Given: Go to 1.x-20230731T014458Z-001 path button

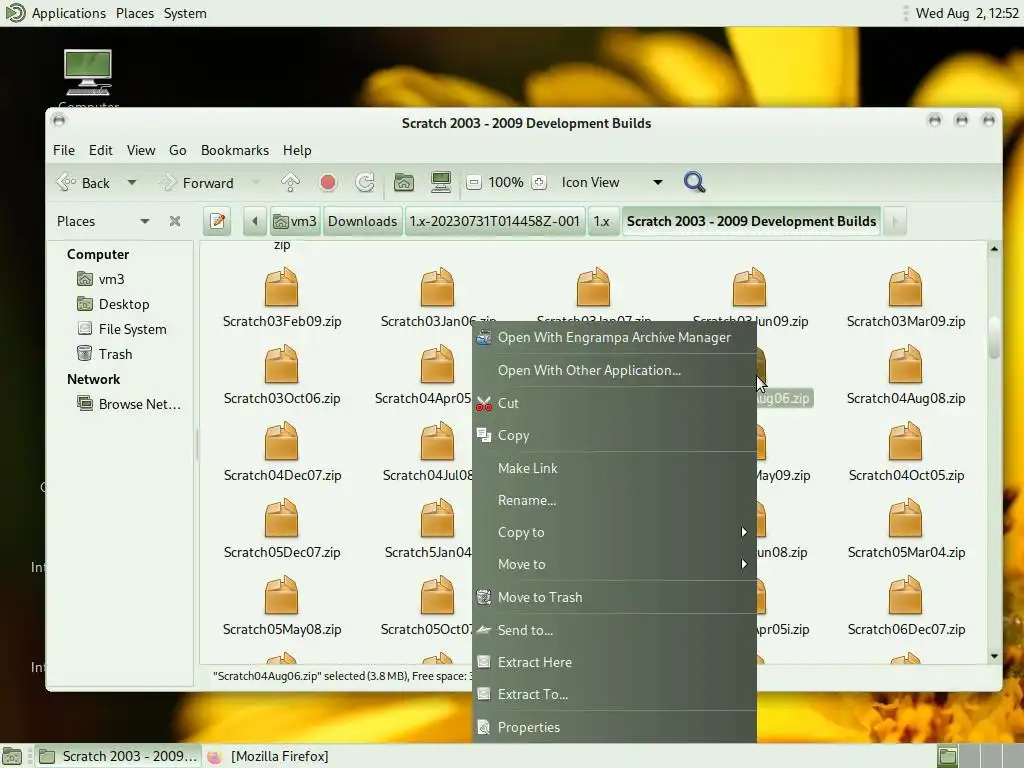Looking at the screenshot, I should (494, 221).
